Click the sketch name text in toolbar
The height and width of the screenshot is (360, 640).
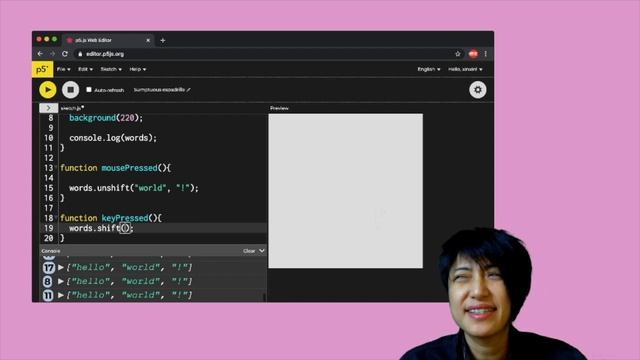tap(159, 89)
